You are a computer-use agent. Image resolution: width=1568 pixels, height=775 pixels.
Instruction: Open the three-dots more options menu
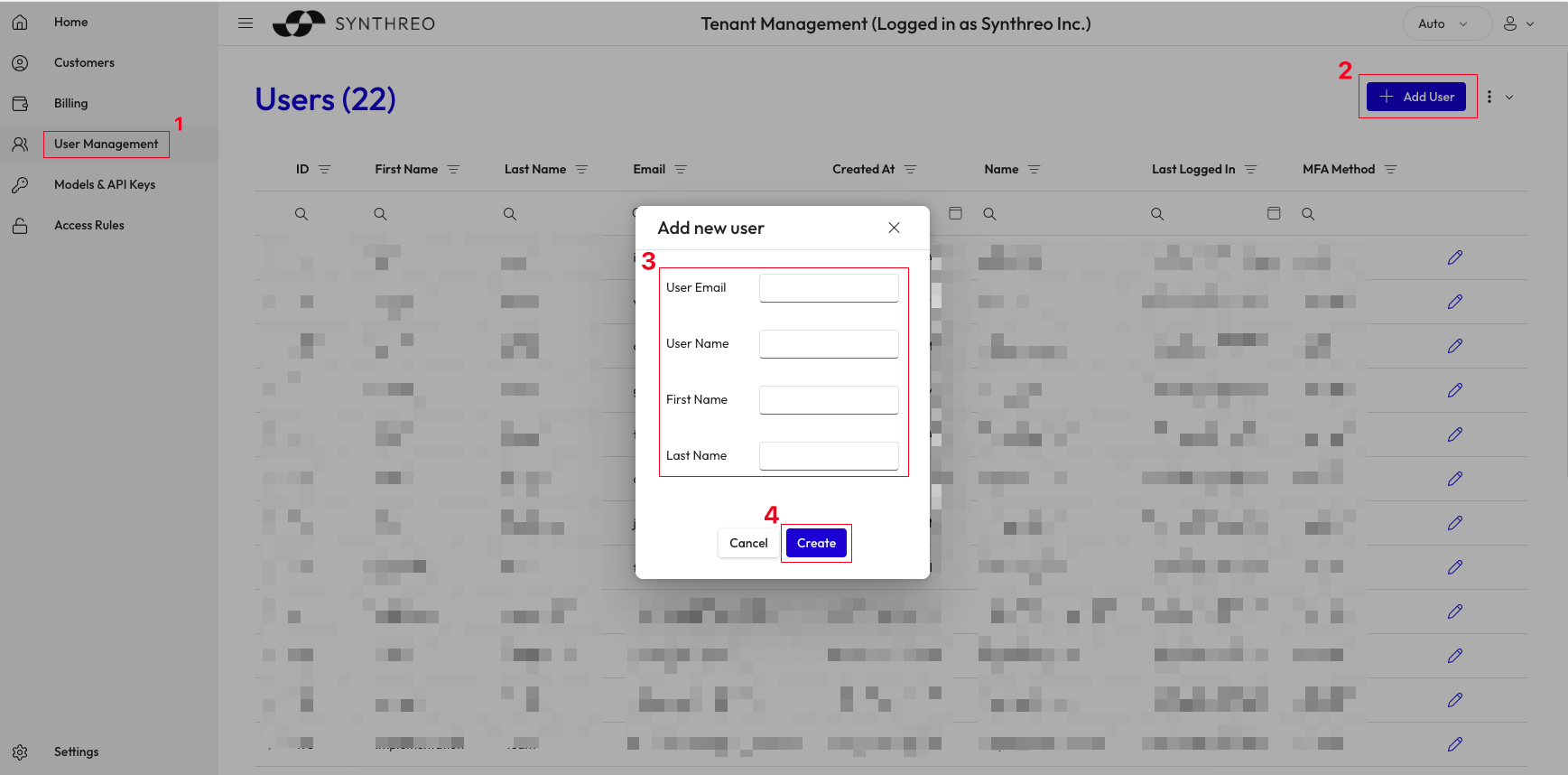pyautogui.click(x=1489, y=97)
